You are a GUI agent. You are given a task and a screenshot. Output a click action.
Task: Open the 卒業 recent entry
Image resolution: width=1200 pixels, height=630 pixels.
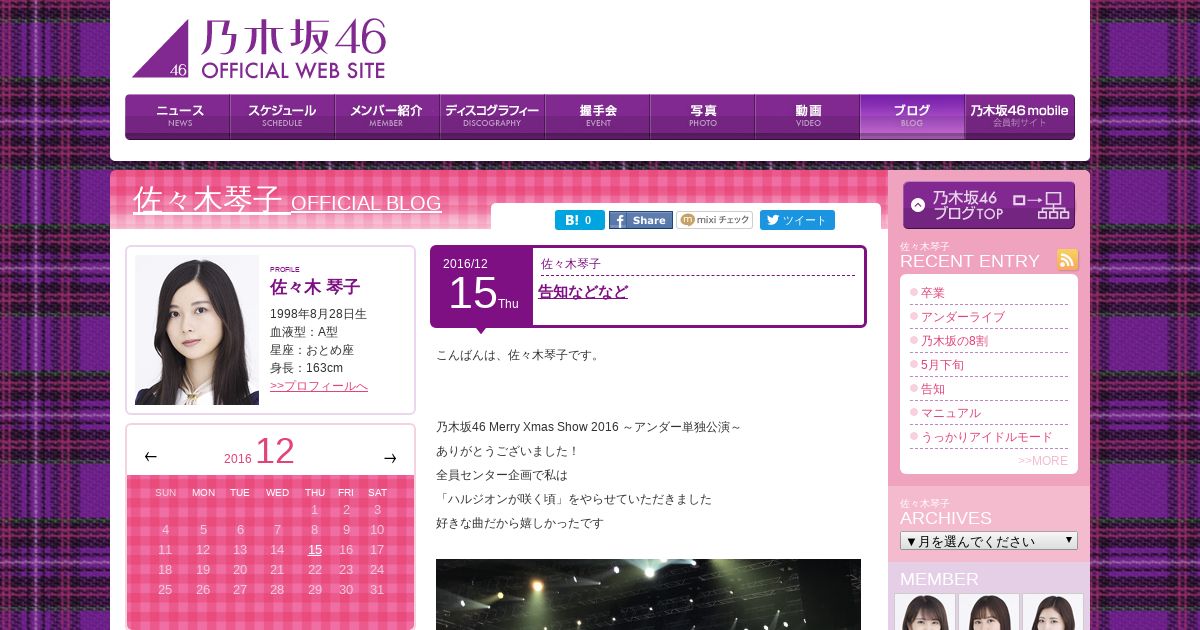click(932, 293)
